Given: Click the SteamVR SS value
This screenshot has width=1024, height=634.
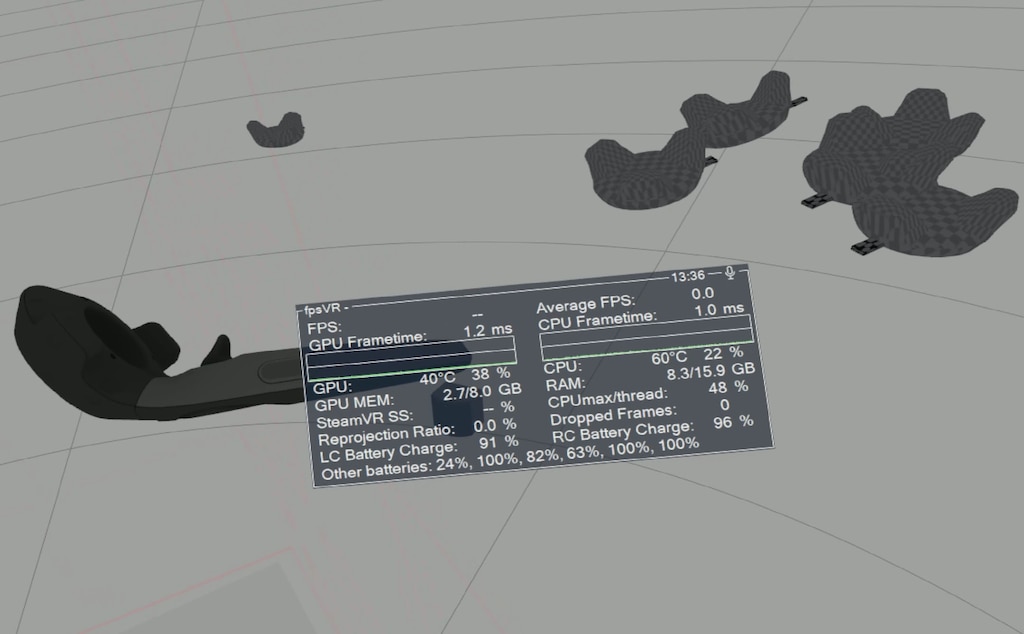Looking at the screenshot, I should tap(497, 407).
